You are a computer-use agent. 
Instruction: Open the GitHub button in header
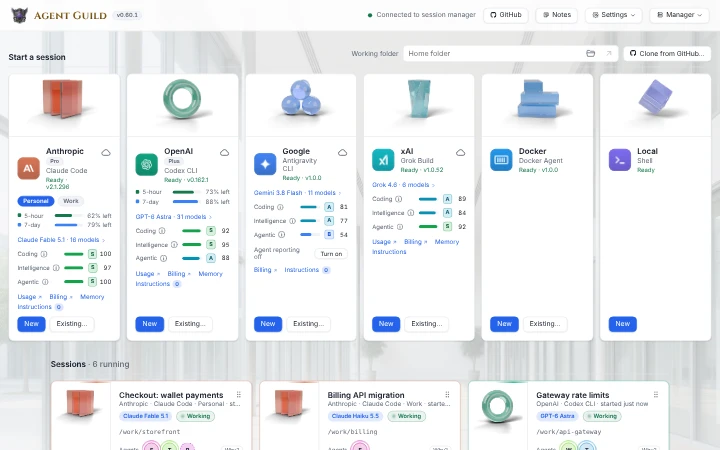point(506,15)
